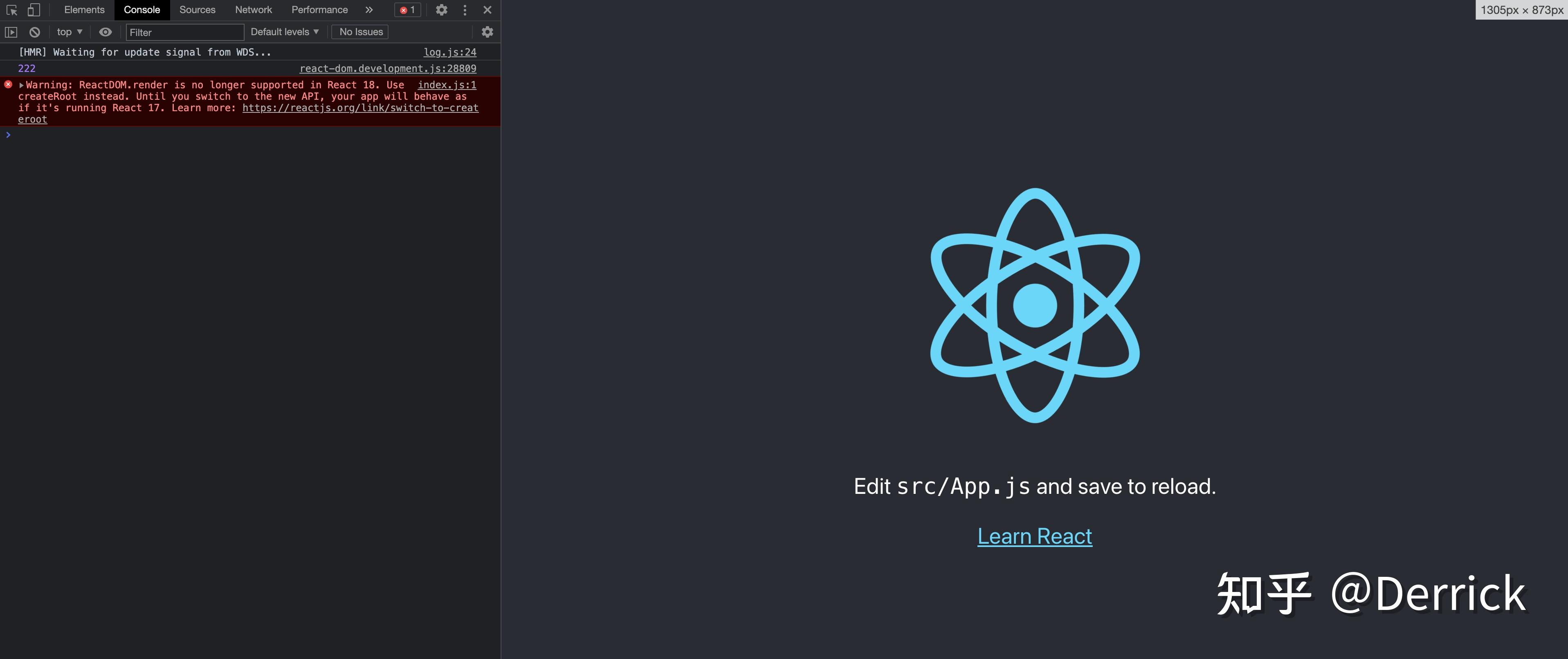Open the Network panel
The image size is (1568, 659).
(x=253, y=10)
